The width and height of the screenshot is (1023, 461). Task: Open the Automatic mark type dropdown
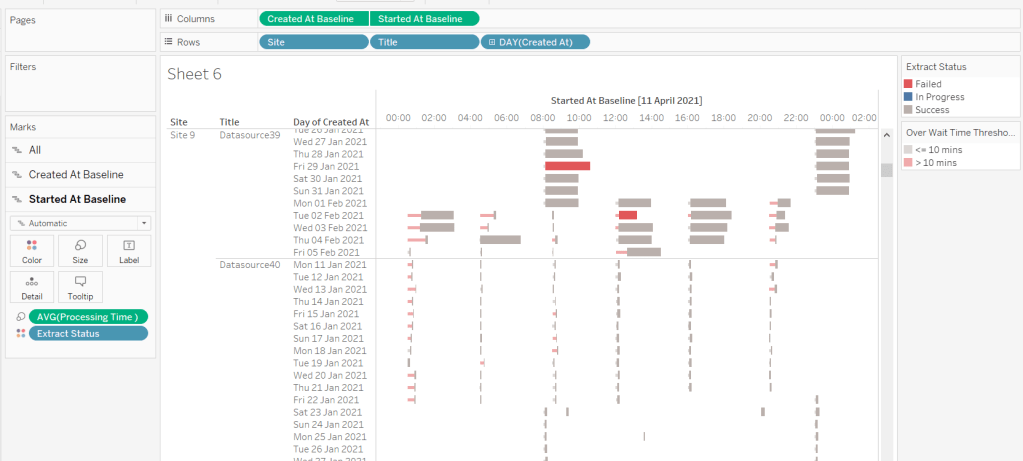(x=80, y=223)
